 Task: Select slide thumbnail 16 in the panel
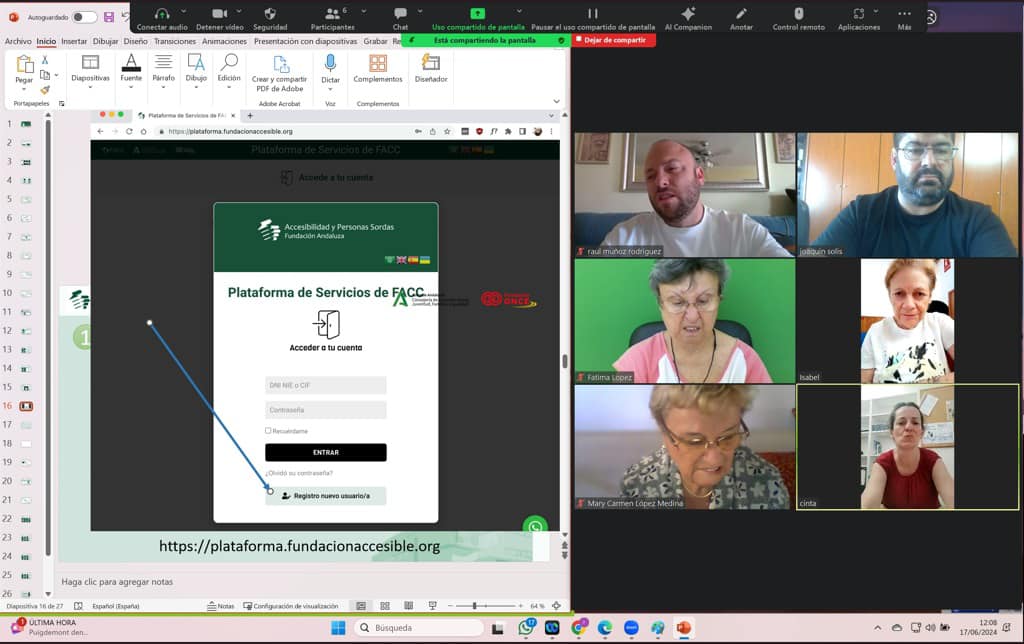(26, 406)
